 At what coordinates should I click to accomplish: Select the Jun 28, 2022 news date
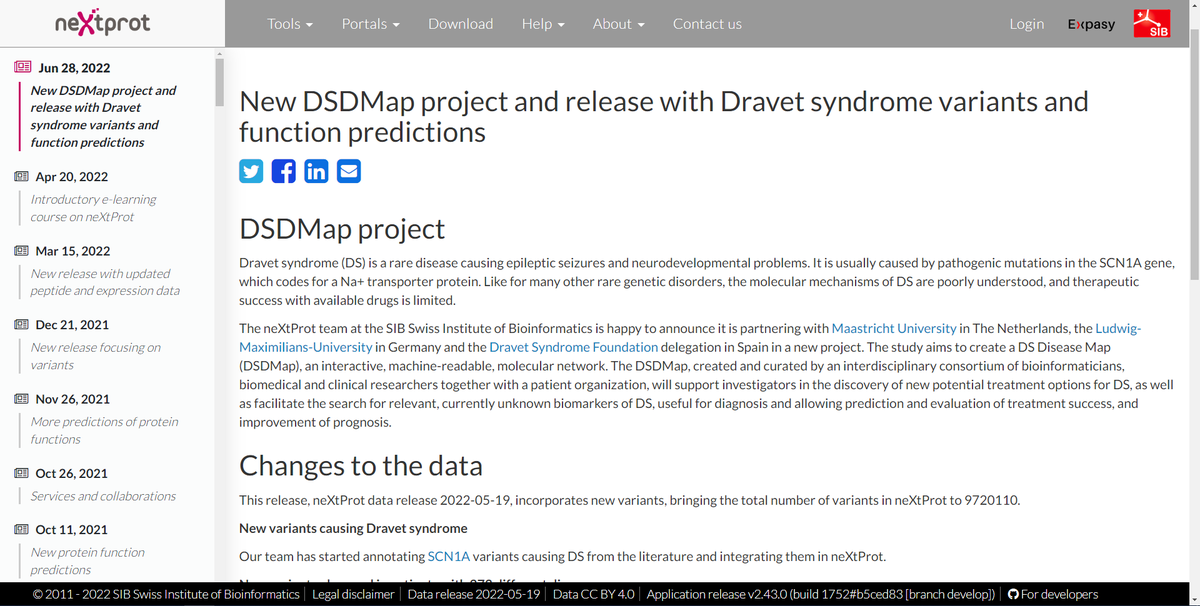[74, 68]
